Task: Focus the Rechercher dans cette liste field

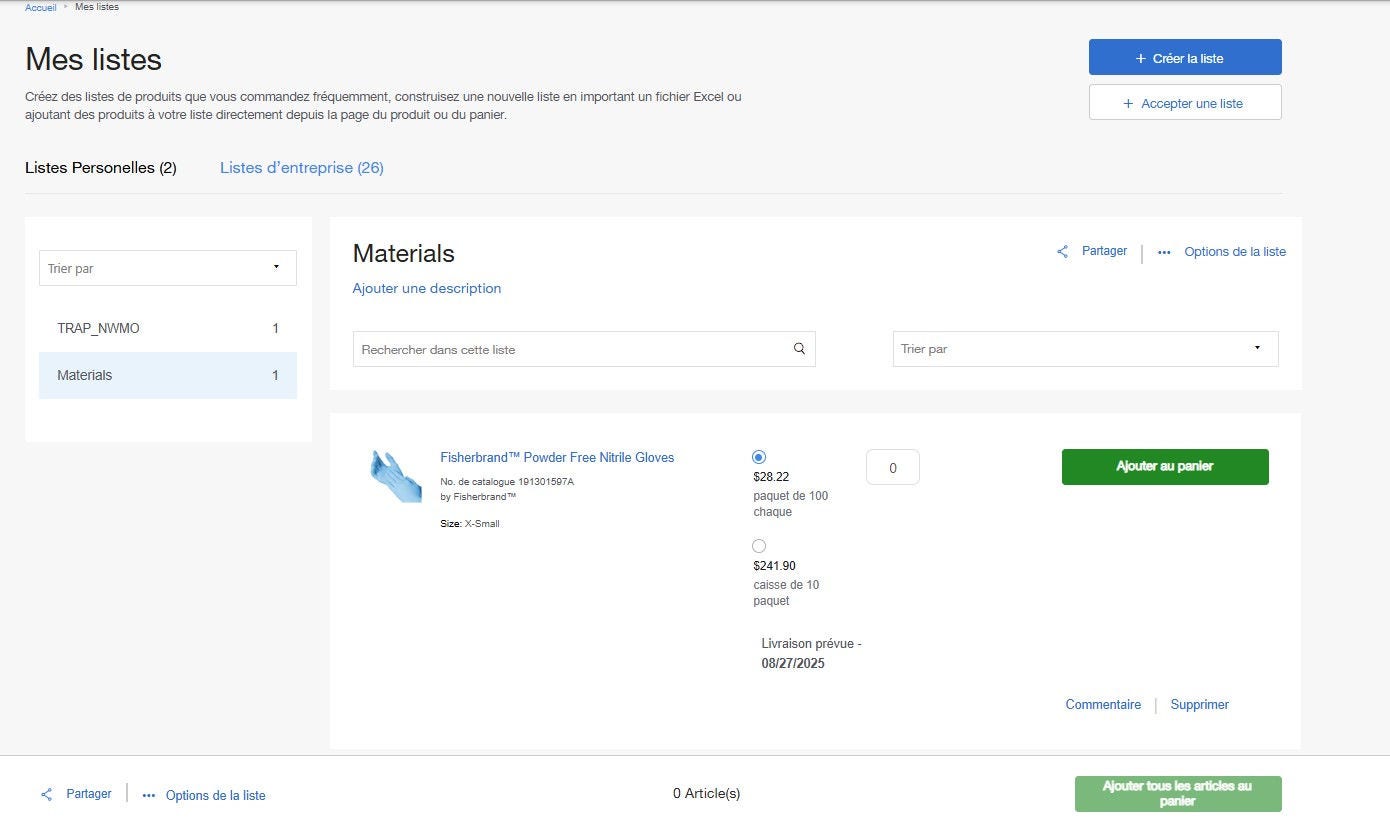Action: click(x=584, y=349)
